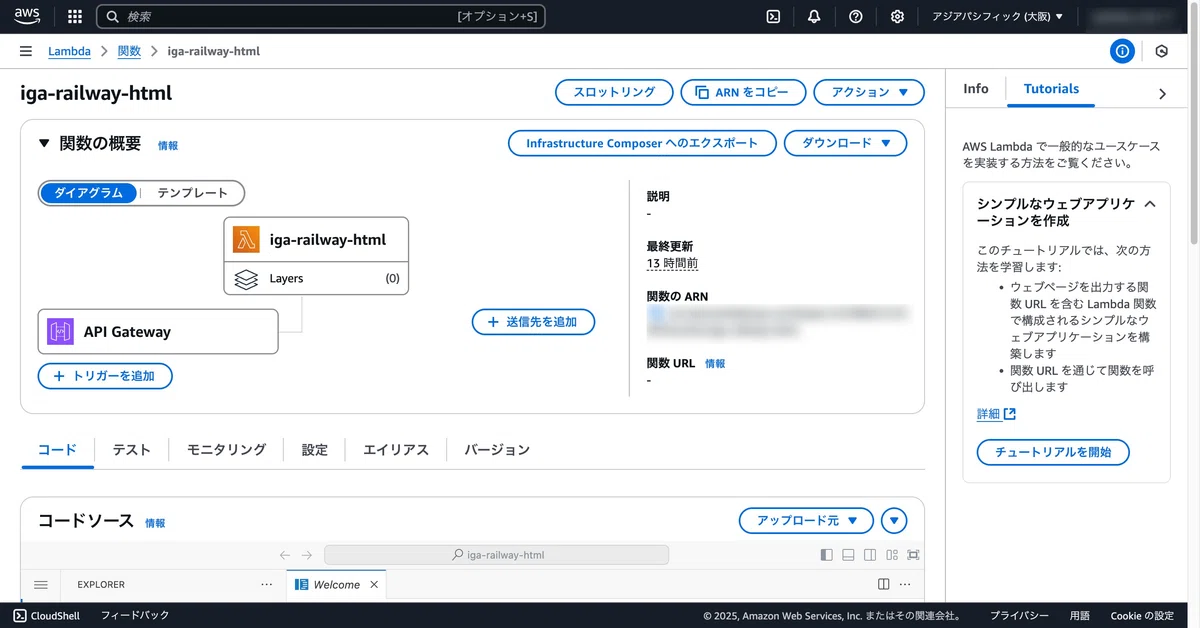This screenshot has width=1200, height=628.
Task: Toggle the editor secondary sidebar
Action: point(870,555)
